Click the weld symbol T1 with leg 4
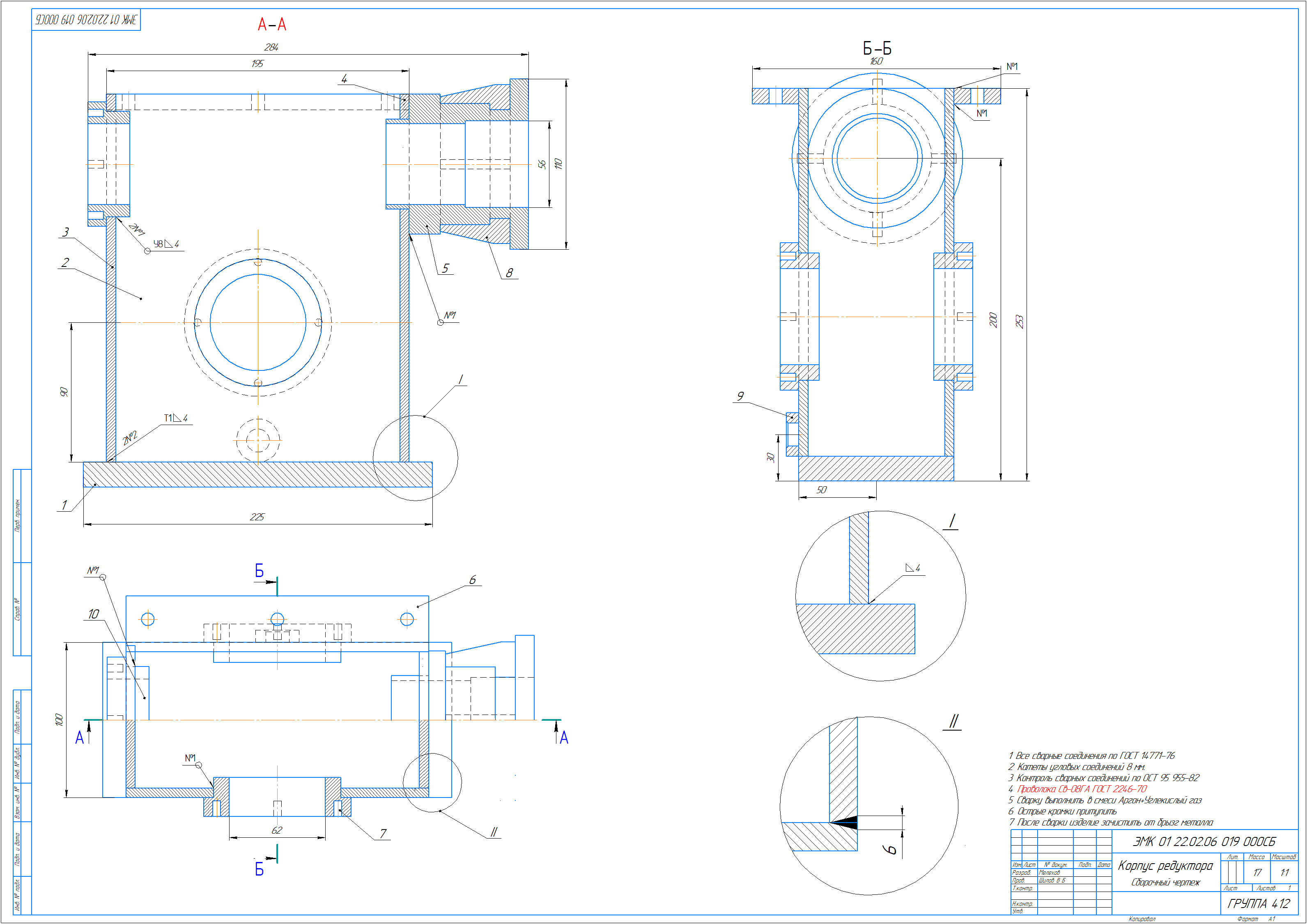The image size is (1307, 924). (175, 418)
